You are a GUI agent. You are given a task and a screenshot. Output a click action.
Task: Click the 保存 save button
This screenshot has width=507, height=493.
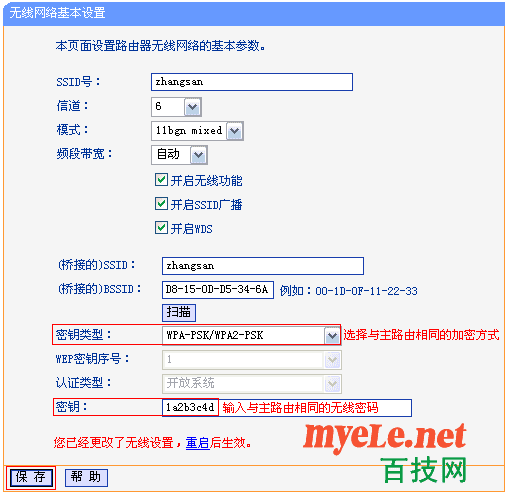pyautogui.click(x=31, y=477)
